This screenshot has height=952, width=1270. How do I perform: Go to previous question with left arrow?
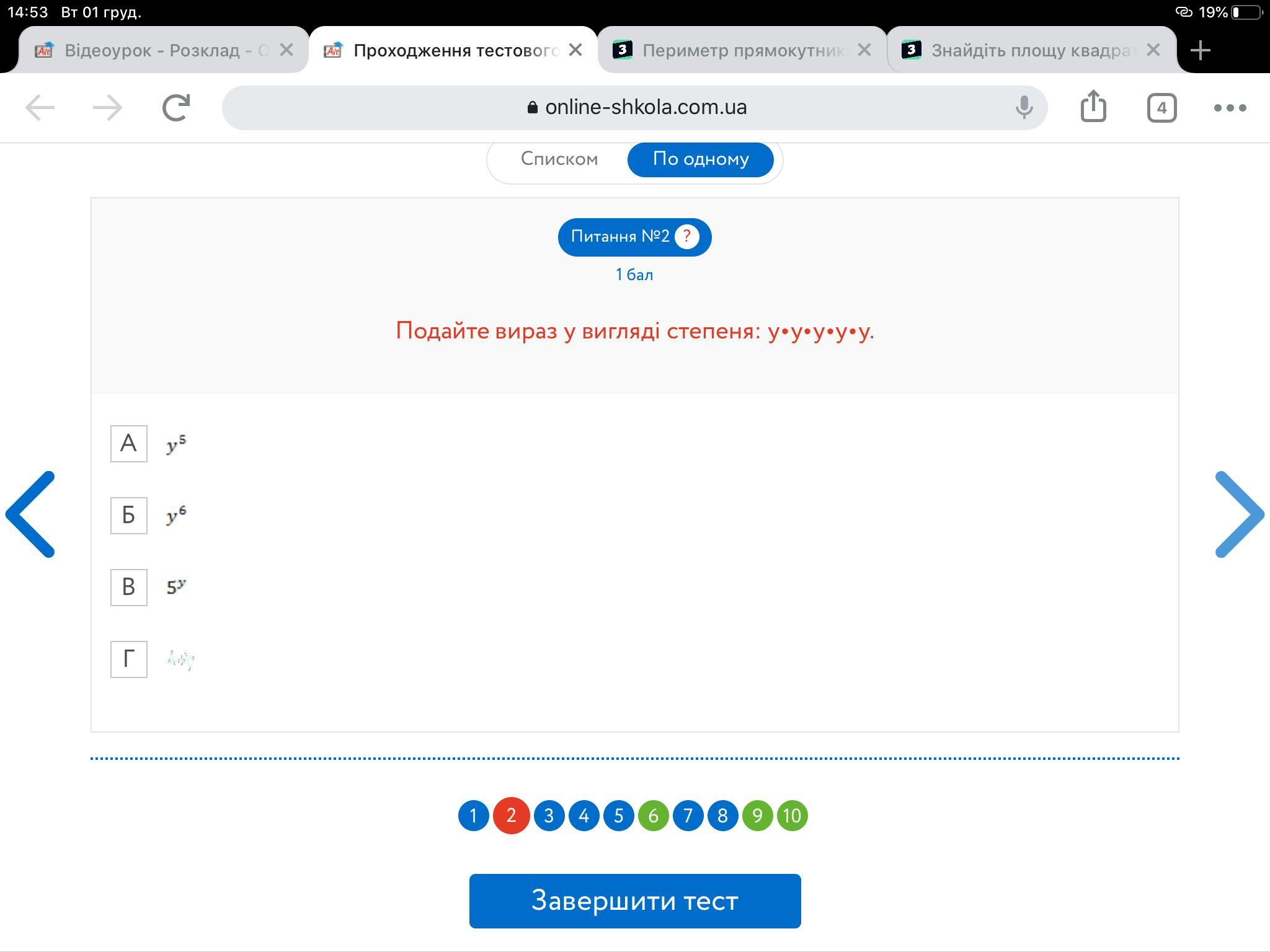click(x=31, y=514)
